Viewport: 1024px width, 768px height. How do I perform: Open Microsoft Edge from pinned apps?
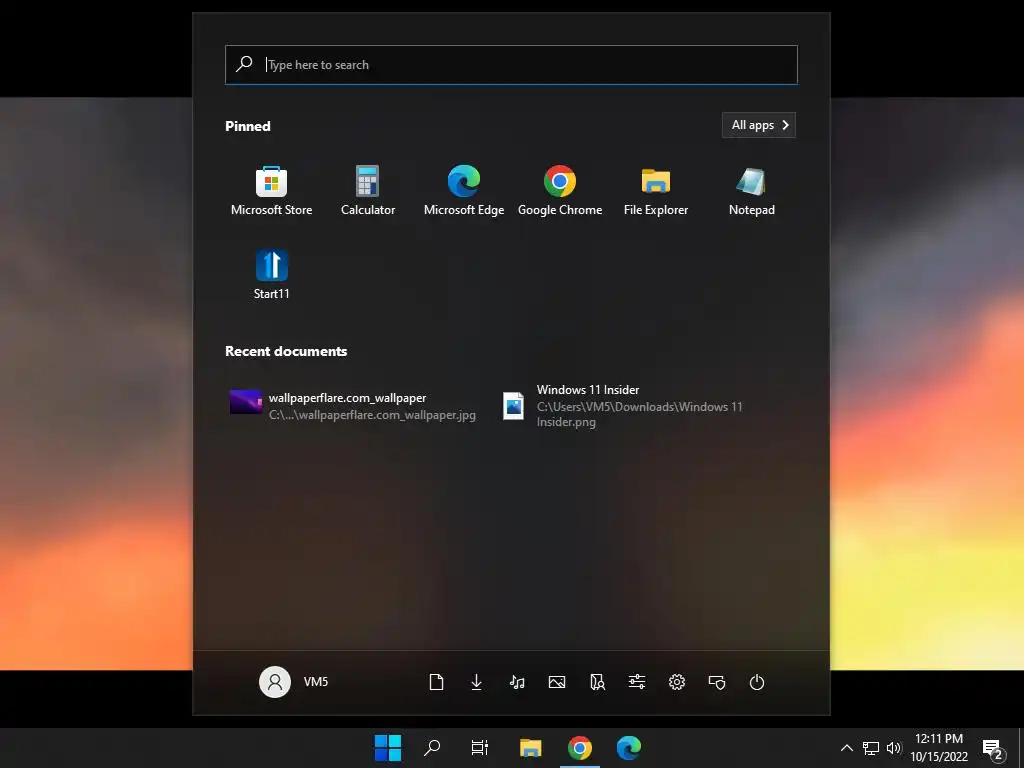click(x=464, y=191)
